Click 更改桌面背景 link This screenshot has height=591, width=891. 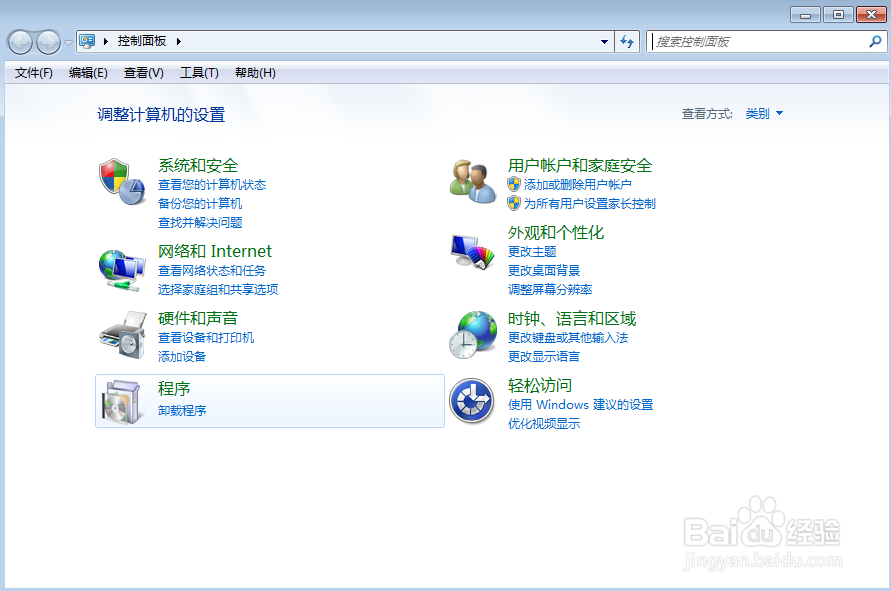[x=544, y=270]
